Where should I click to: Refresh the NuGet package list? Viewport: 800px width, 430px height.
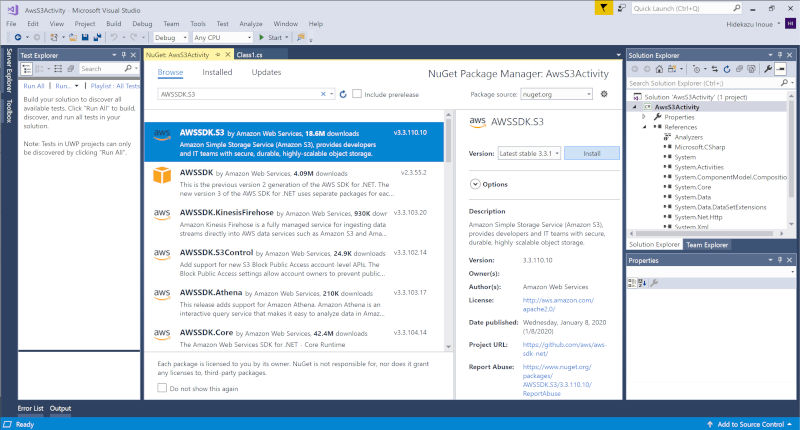point(343,94)
